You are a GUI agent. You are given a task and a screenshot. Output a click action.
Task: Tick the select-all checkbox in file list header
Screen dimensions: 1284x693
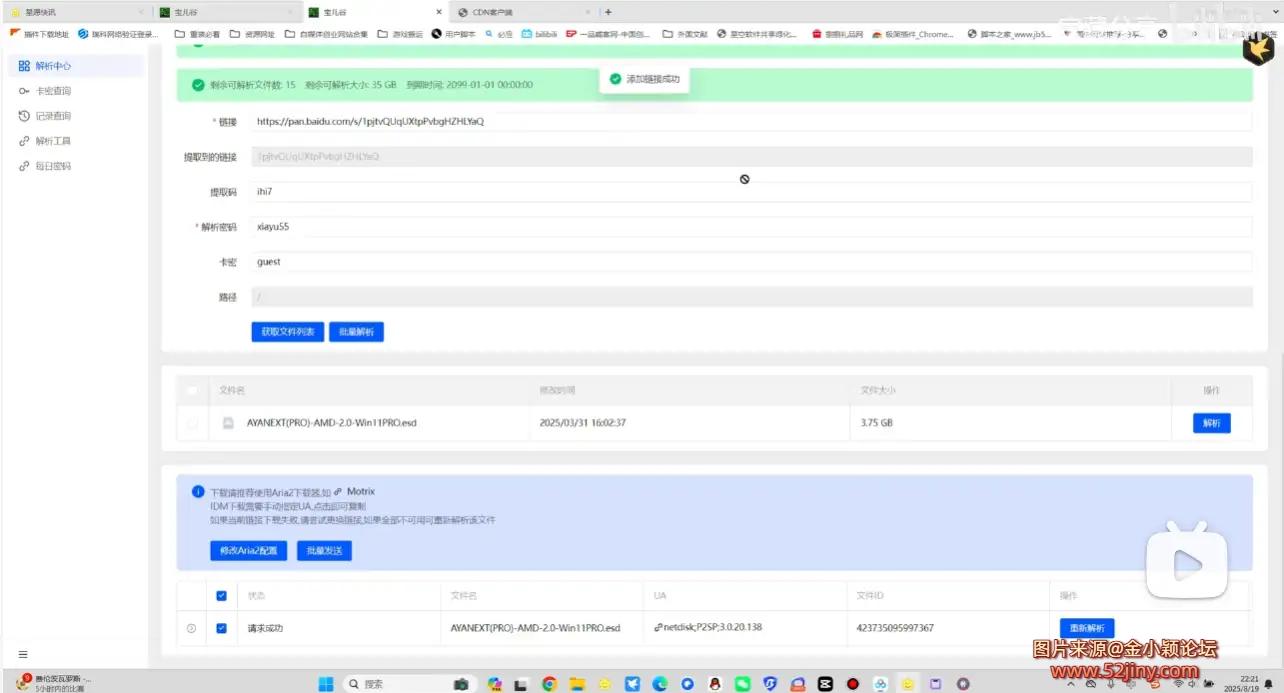click(x=192, y=390)
